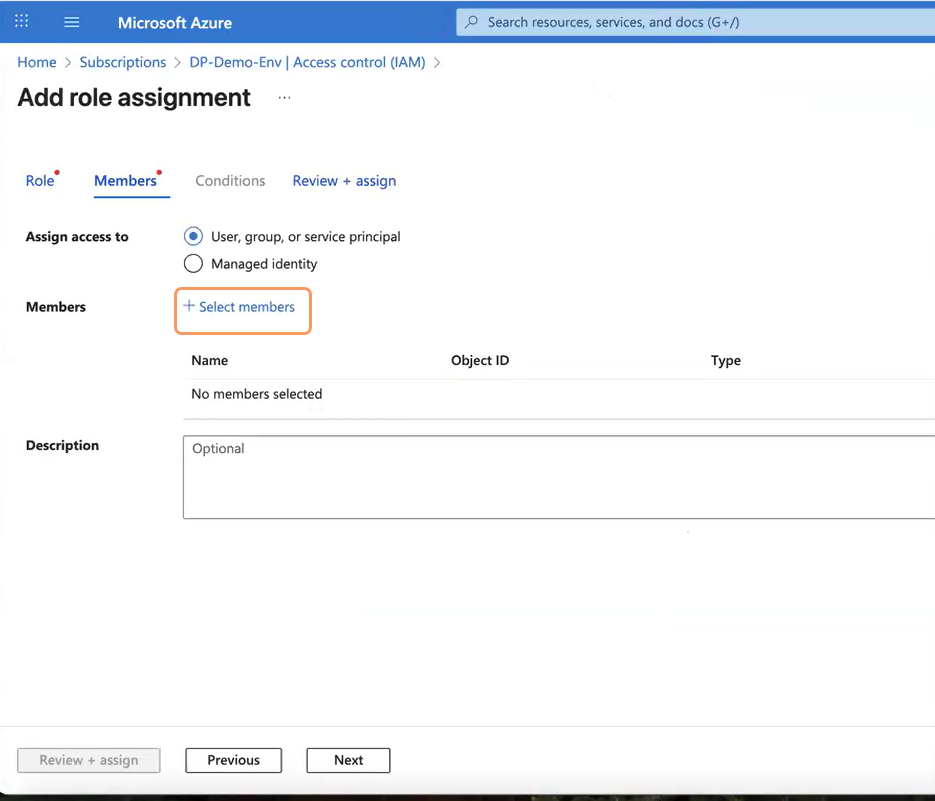Image resolution: width=935 pixels, height=801 pixels.
Task: Click the Previous button
Action: coord(233,760)
